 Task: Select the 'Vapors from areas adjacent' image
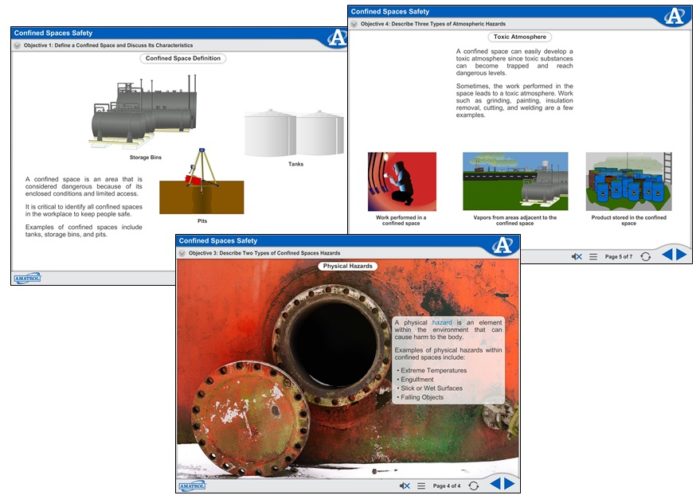[514, 181]
